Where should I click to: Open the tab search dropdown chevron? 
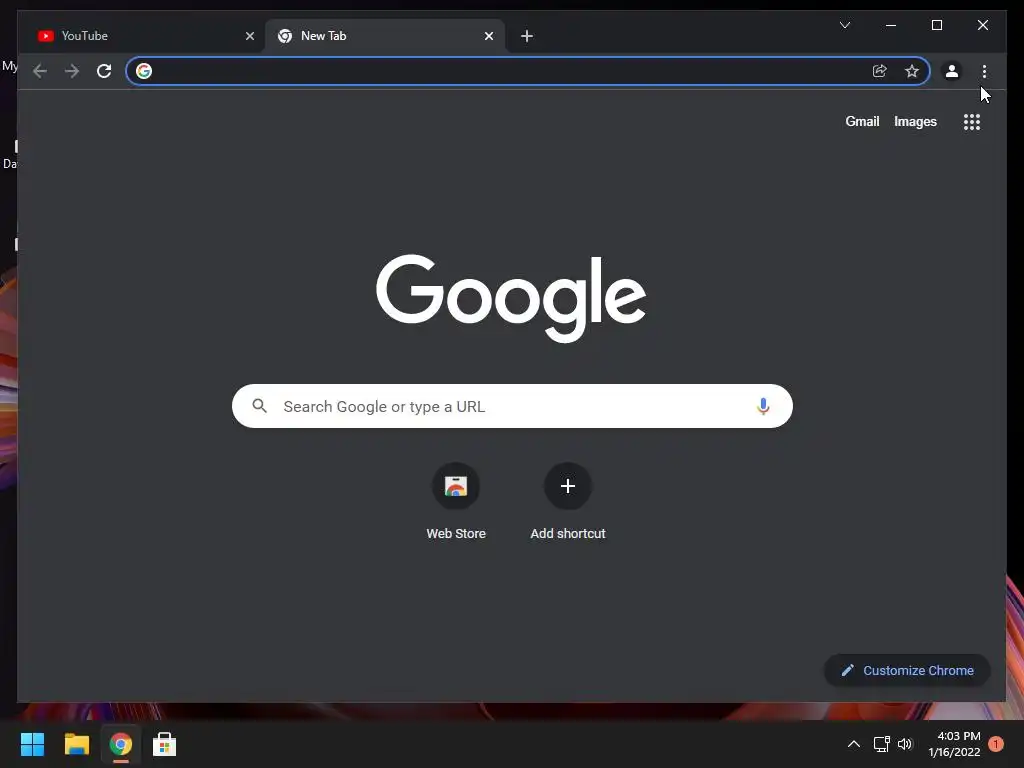coord(844,25)
